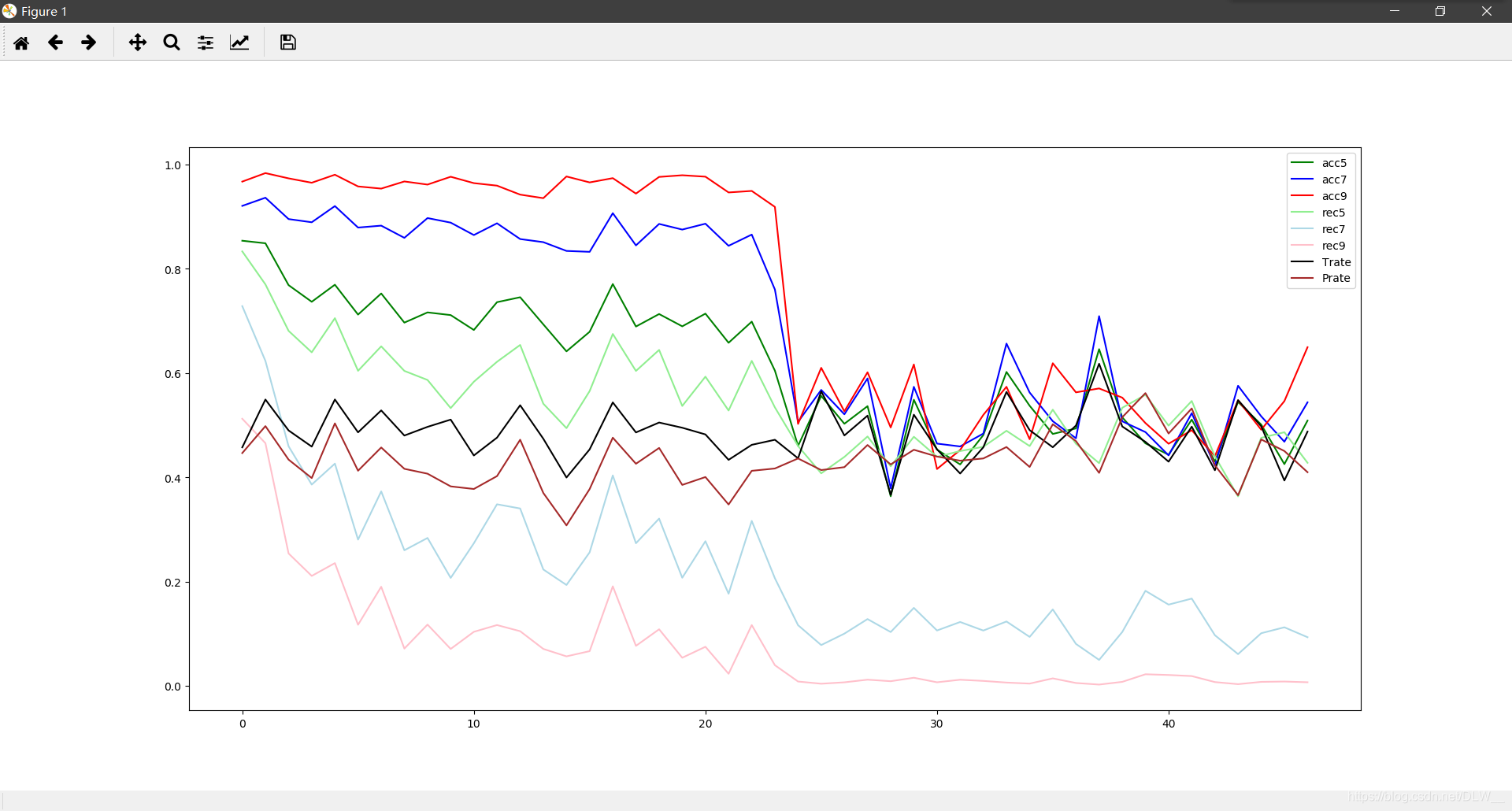Viewport: 1512px width, 811px height.
Task: Click the pink rec9 legend line sample
Action: coord(1303,246)
